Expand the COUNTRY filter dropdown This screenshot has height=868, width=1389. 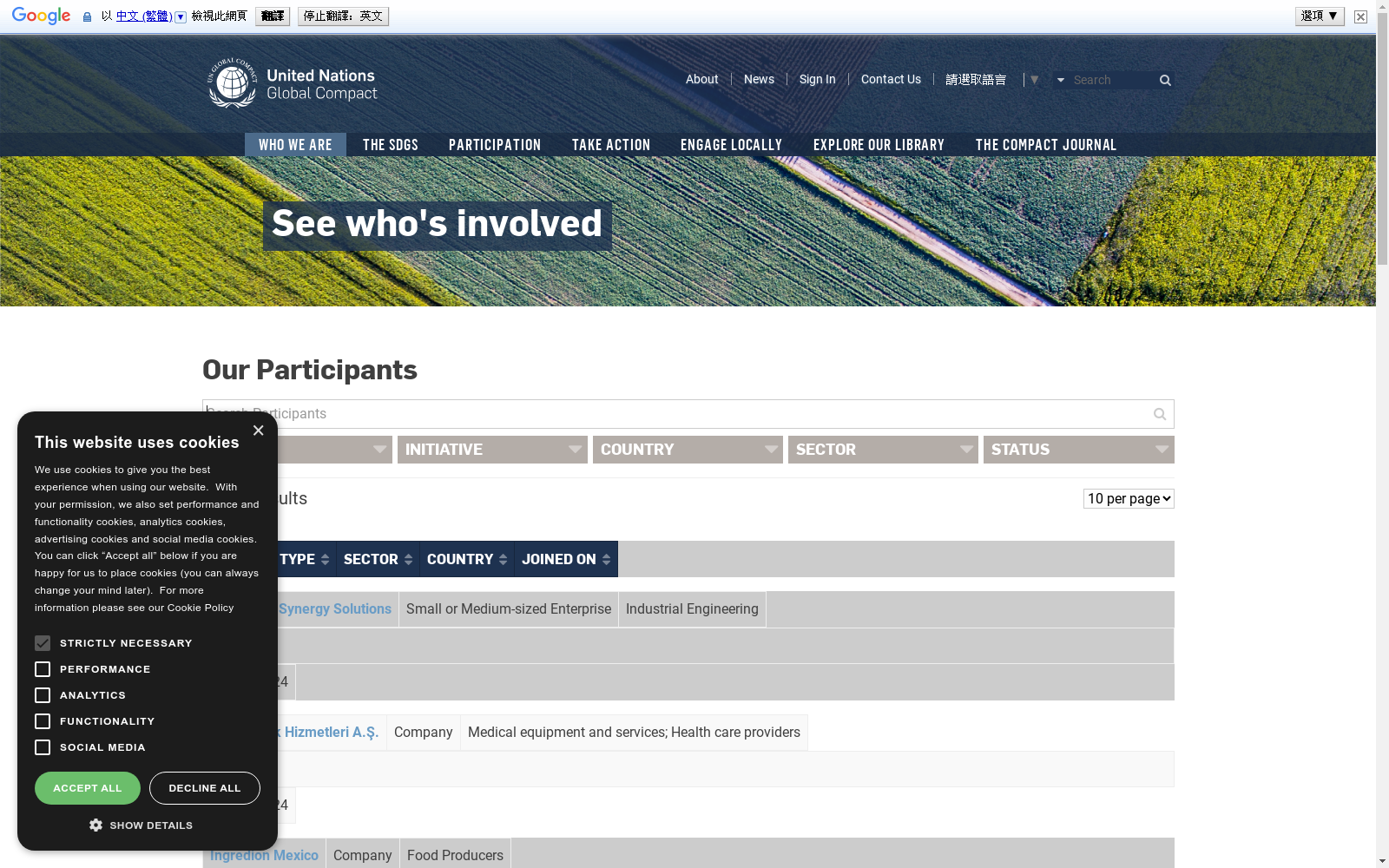[688, 450]
